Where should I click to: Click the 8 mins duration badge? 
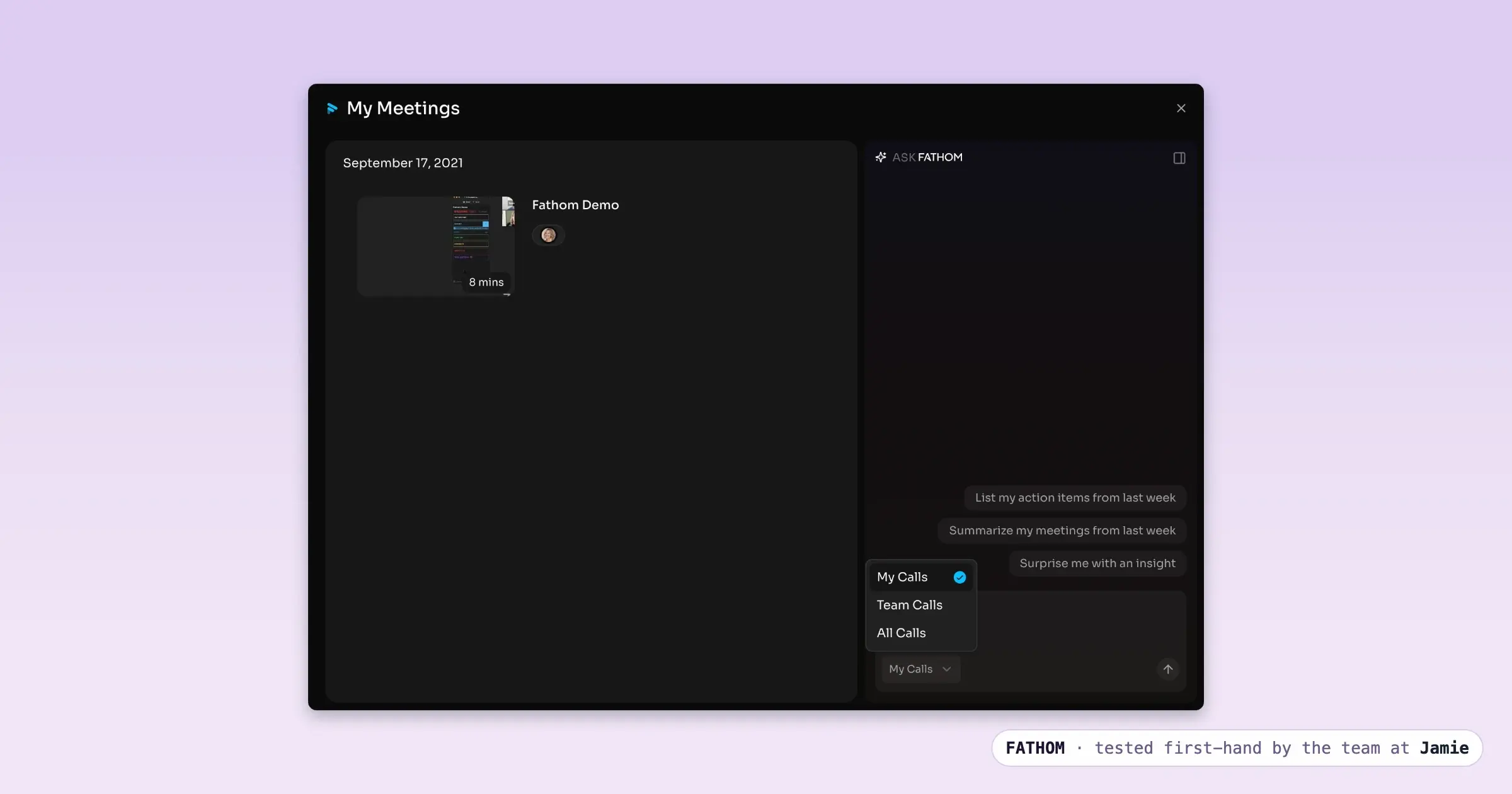click(486, 282)
